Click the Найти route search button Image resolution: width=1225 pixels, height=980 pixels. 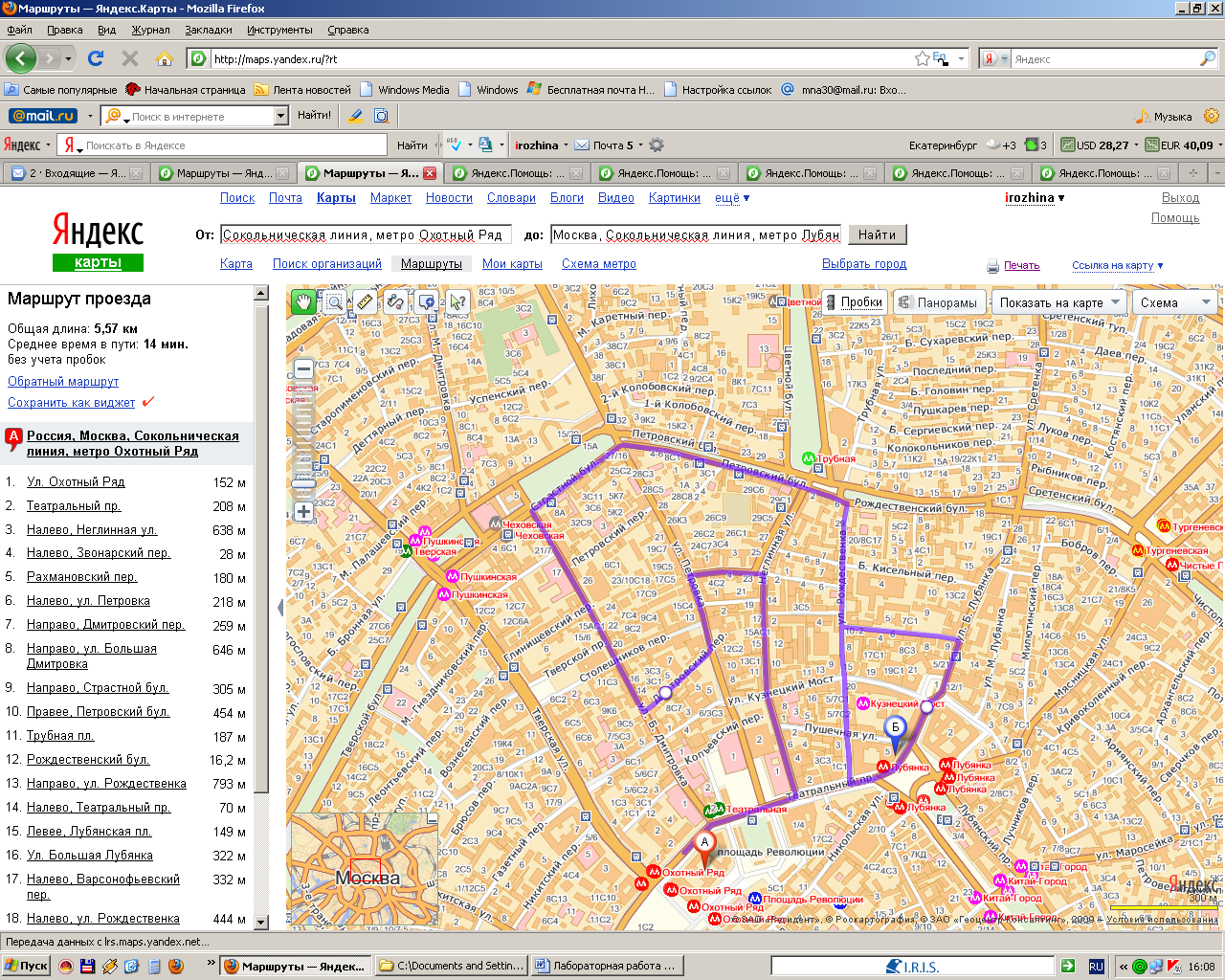point(877,234)
